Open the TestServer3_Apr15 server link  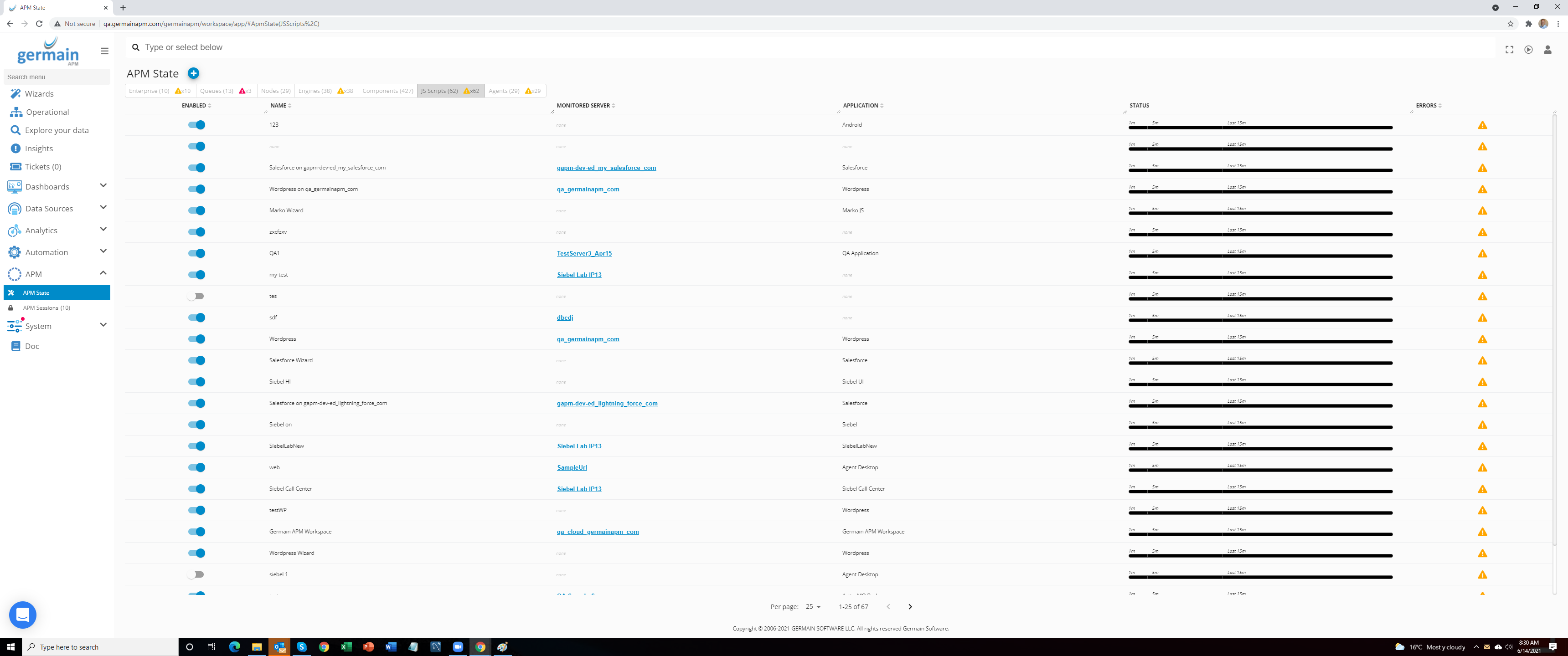pos(584,254)
